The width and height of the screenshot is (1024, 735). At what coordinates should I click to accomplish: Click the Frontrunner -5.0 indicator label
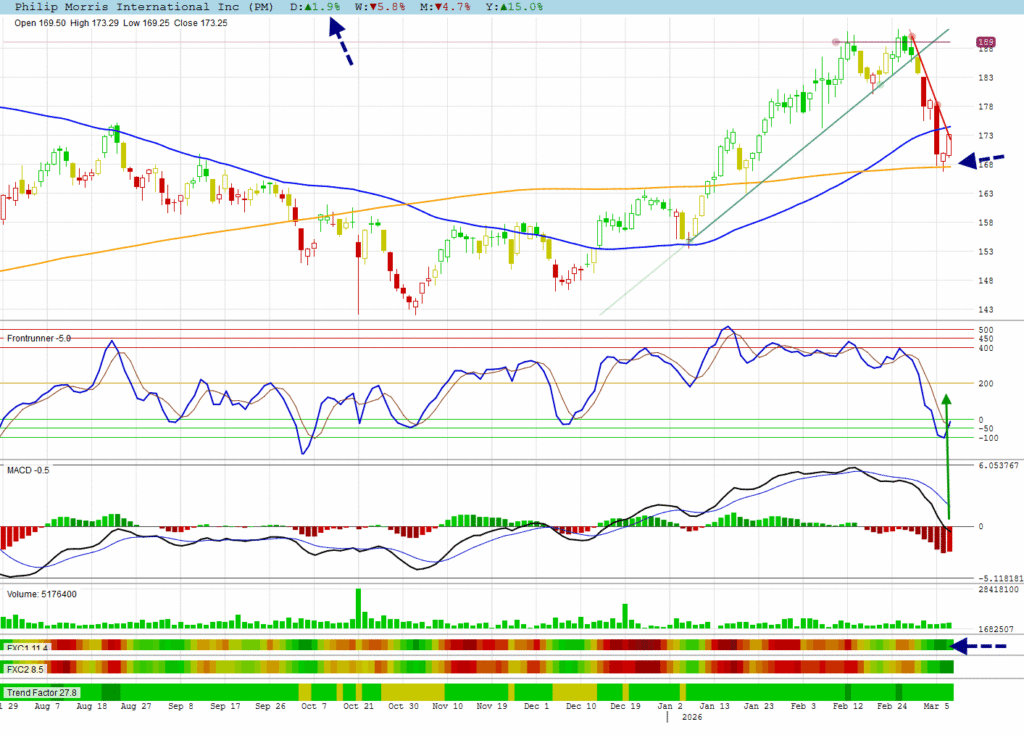point(40,338)
